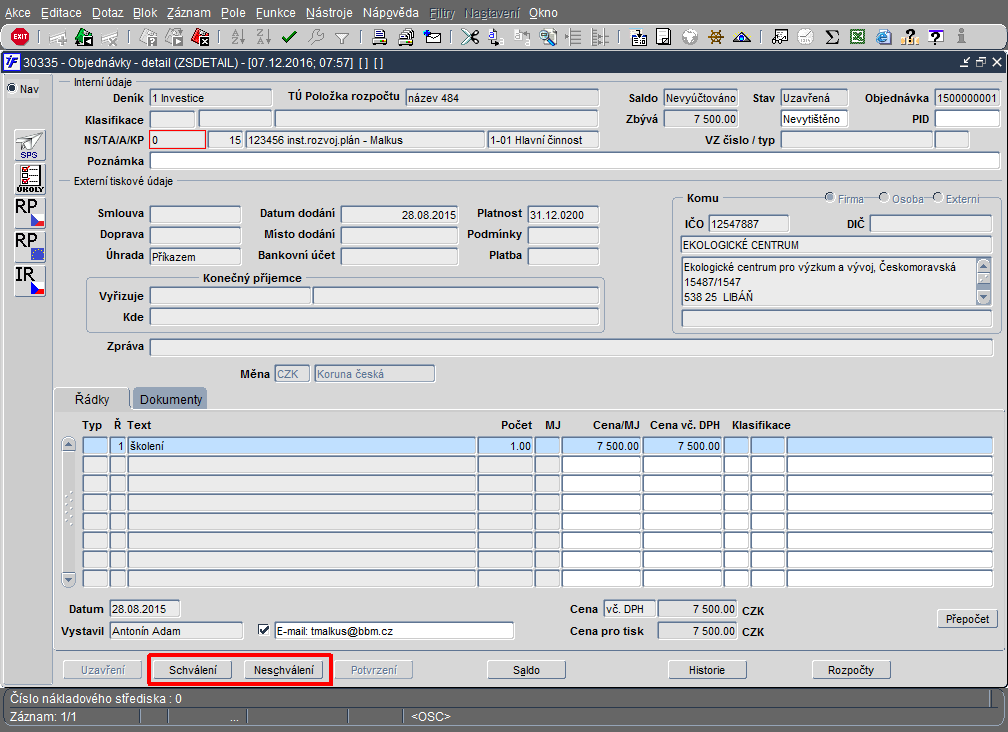Viewport: 1008px width, 732px height.
Task: Click the rows list scroll down arrow
Action: pos(69,579)
